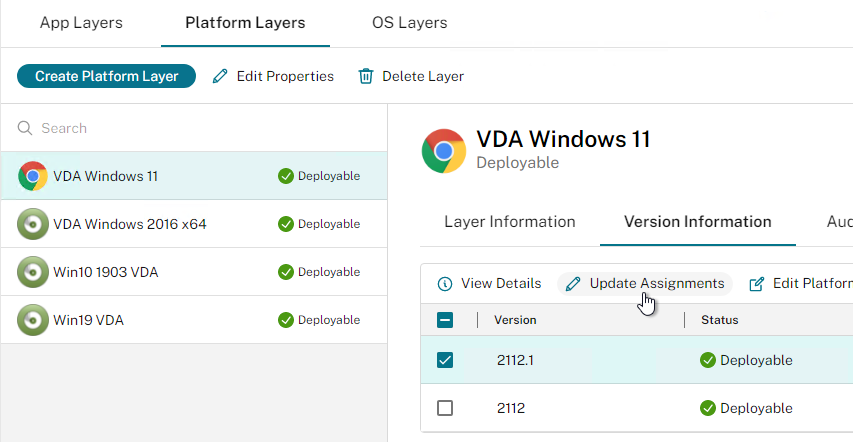
Task: Switch to the App Layers tab
Action: click(81, 23)
